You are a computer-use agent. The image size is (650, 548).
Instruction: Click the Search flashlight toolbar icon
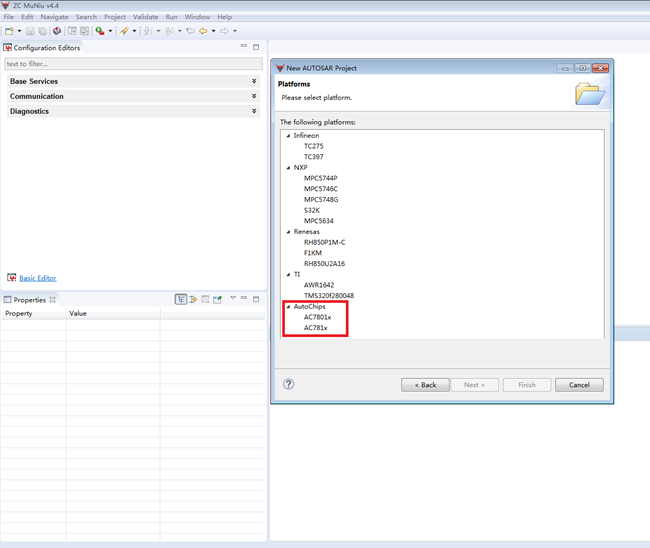tap(124, 31)
